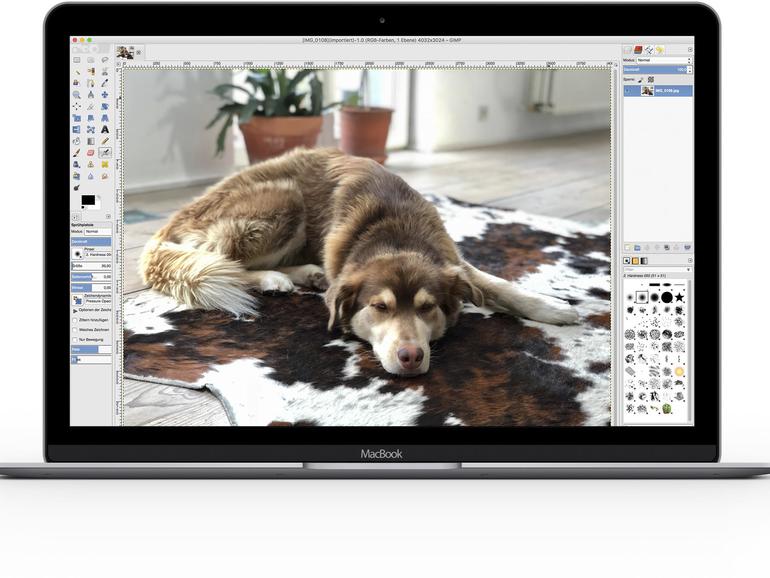
Task: Select the Free Select lasso tool
Action: pos(105,60)
